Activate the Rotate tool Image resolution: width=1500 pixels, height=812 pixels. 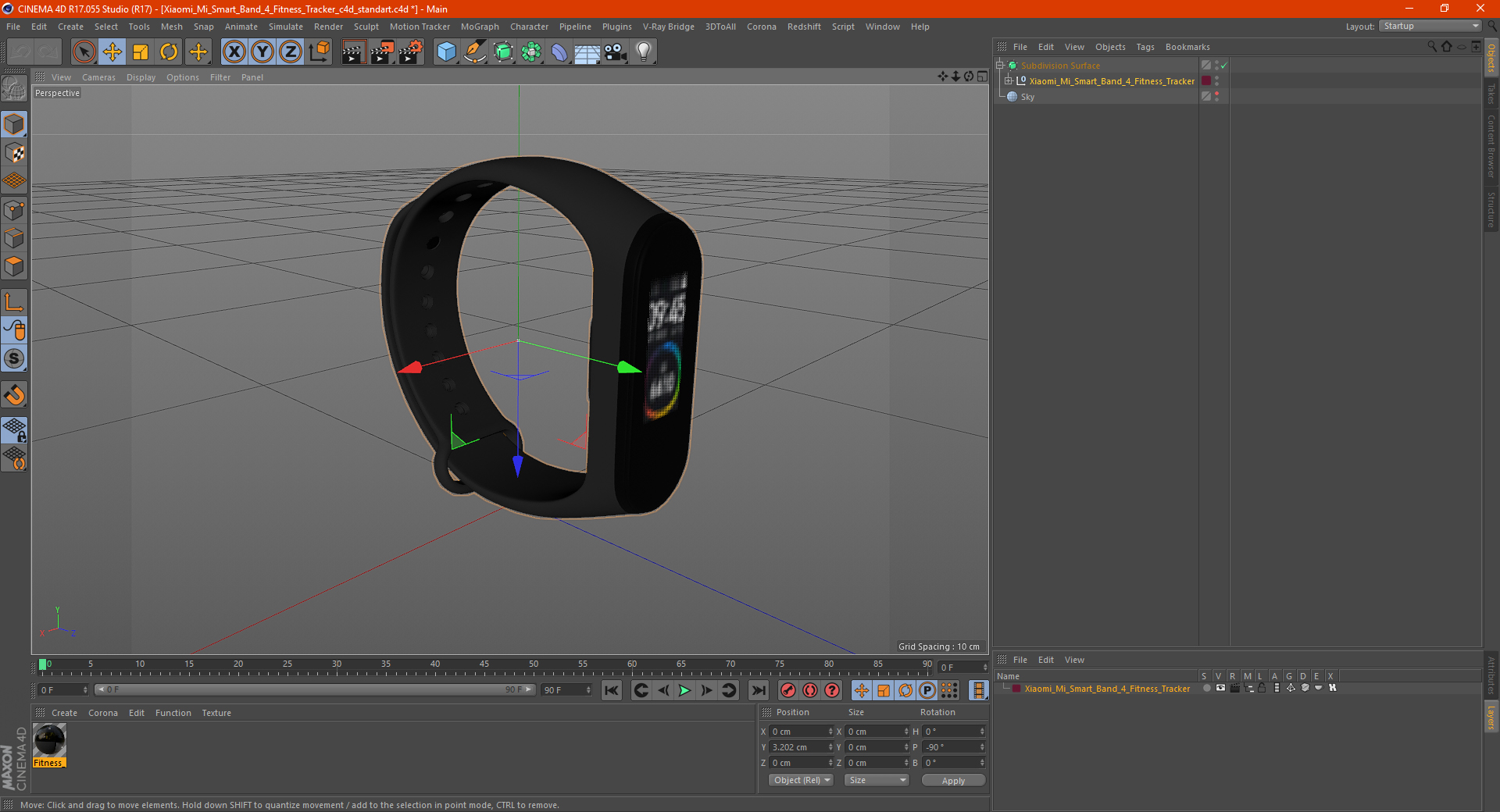169,52
